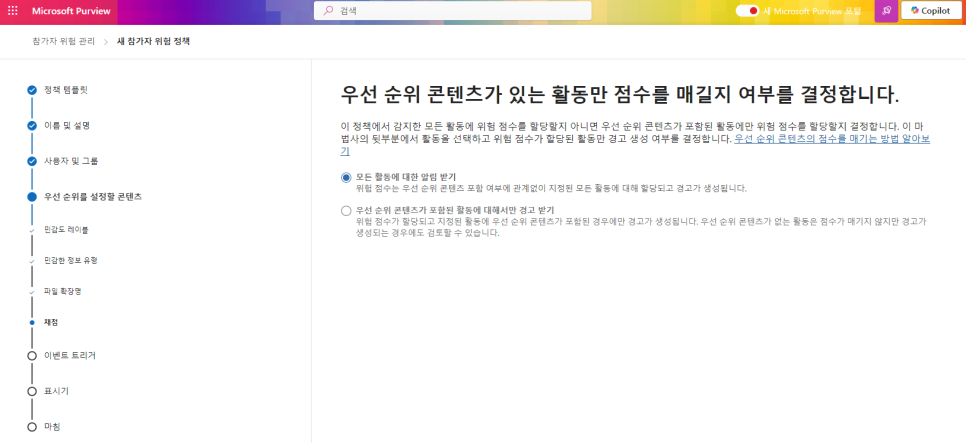Select 우선 순위 콘텐츠가 포함된 활동에 대해서만 경고 받기 radio

click(346, 211)
